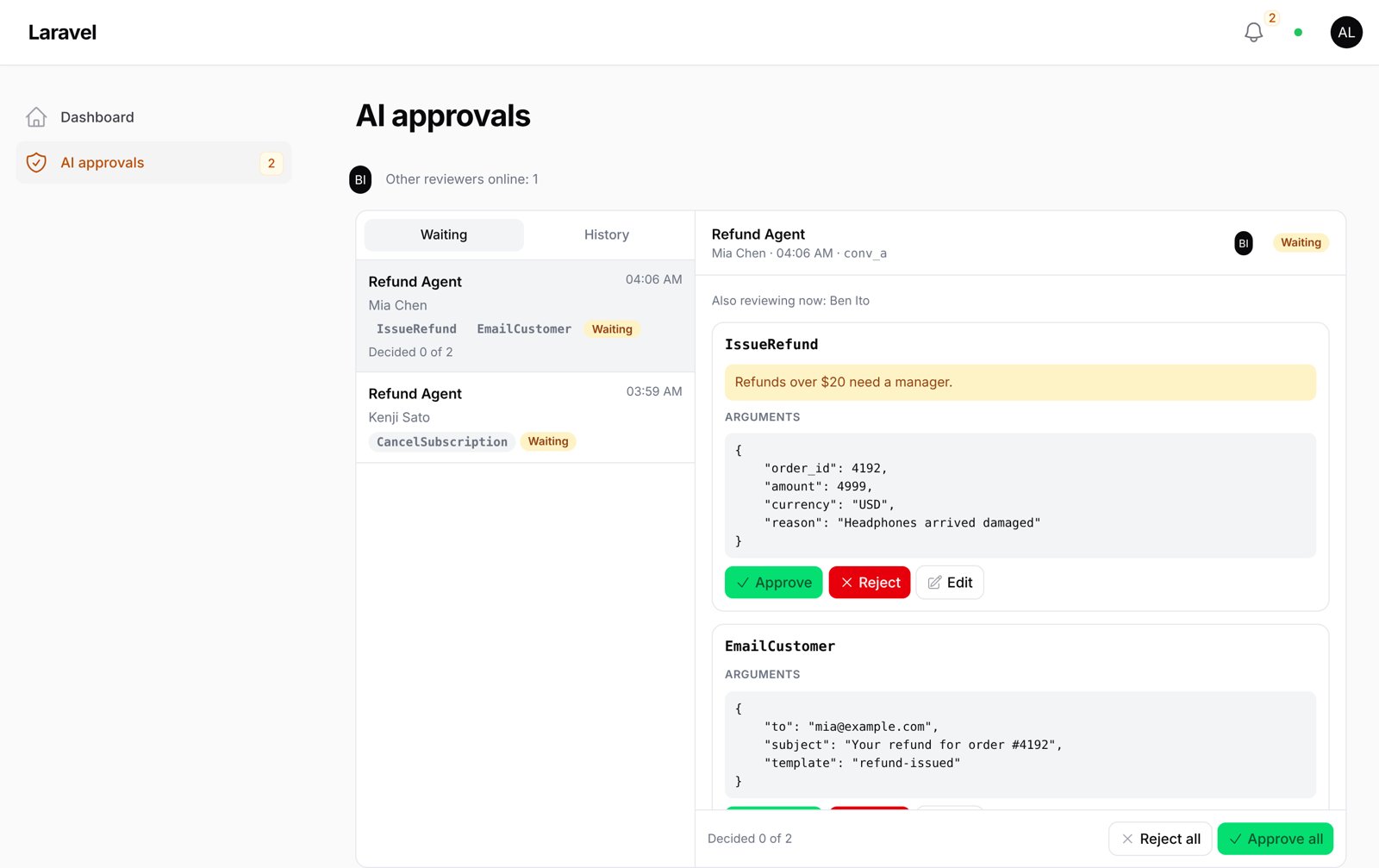This screenshot has height=868, width=1379.
Task: Click the Laravel logo
Action: (62, 33)
